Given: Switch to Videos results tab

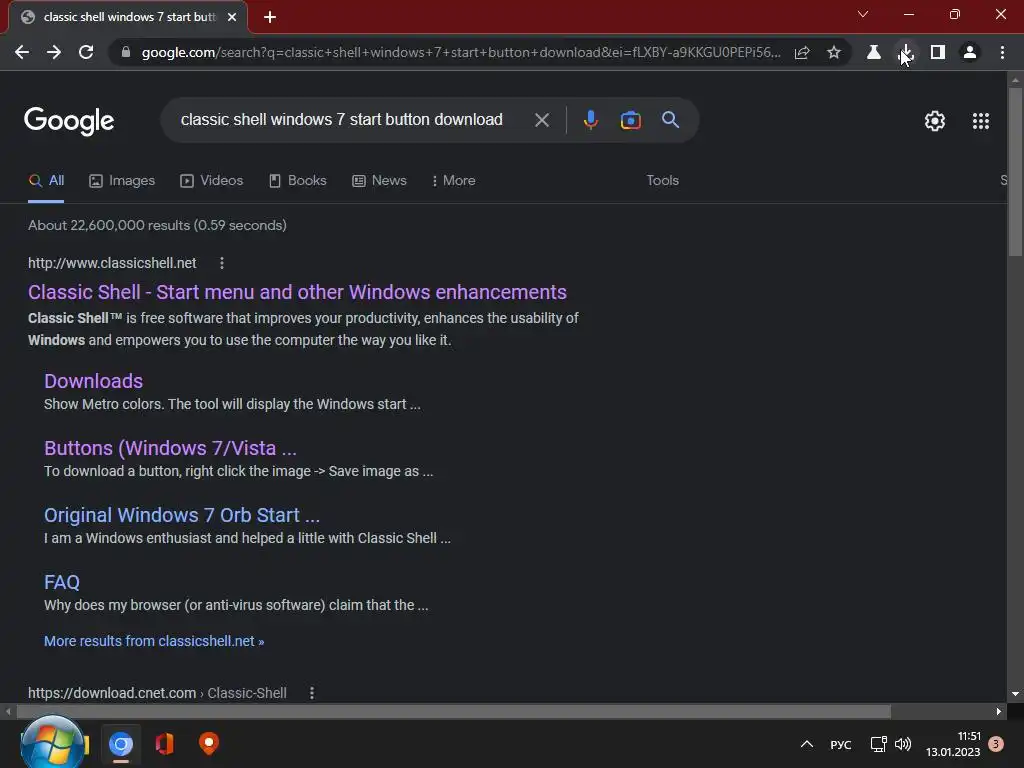Looking at the screenshot, I should [x=212, y=181].
